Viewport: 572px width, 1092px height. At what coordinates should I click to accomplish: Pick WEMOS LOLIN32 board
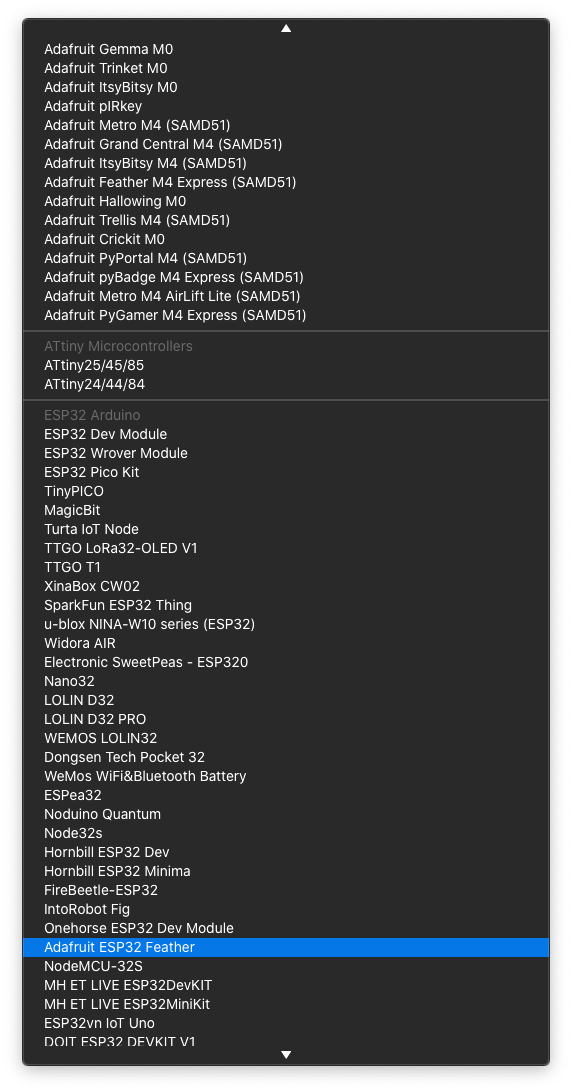(286, 738)
